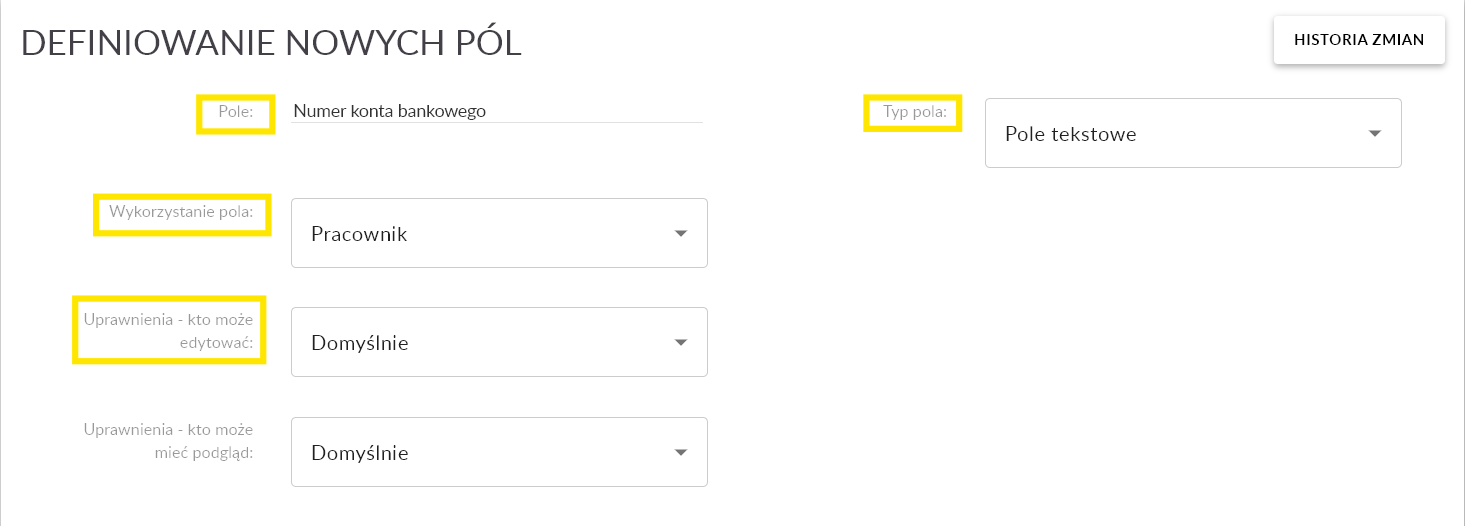Click 'Domyślnie' text in the view permissions box

(x=360, y=453)
